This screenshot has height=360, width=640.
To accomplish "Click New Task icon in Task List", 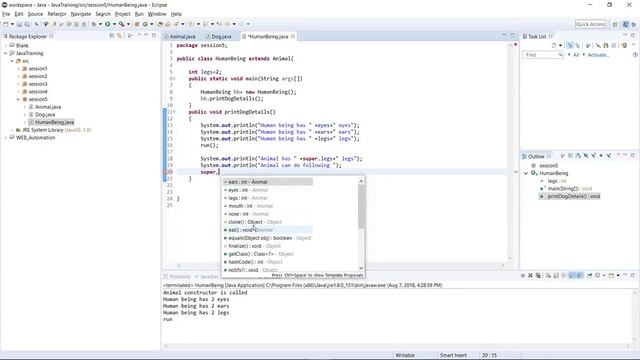I will (x=554, y=45).
